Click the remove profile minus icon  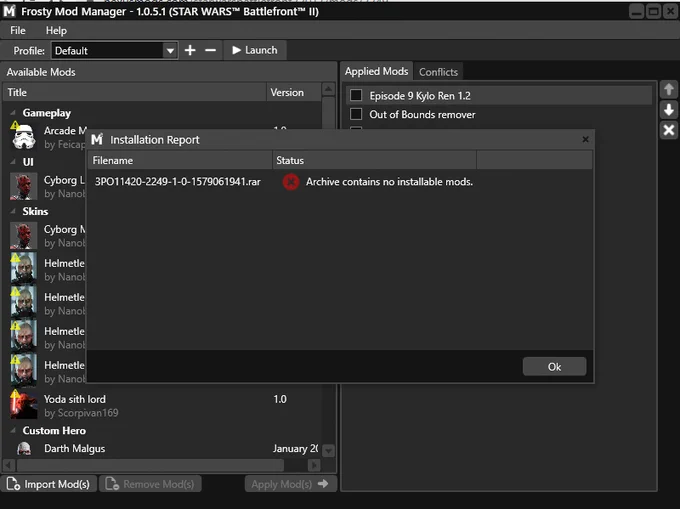point(210,50)
